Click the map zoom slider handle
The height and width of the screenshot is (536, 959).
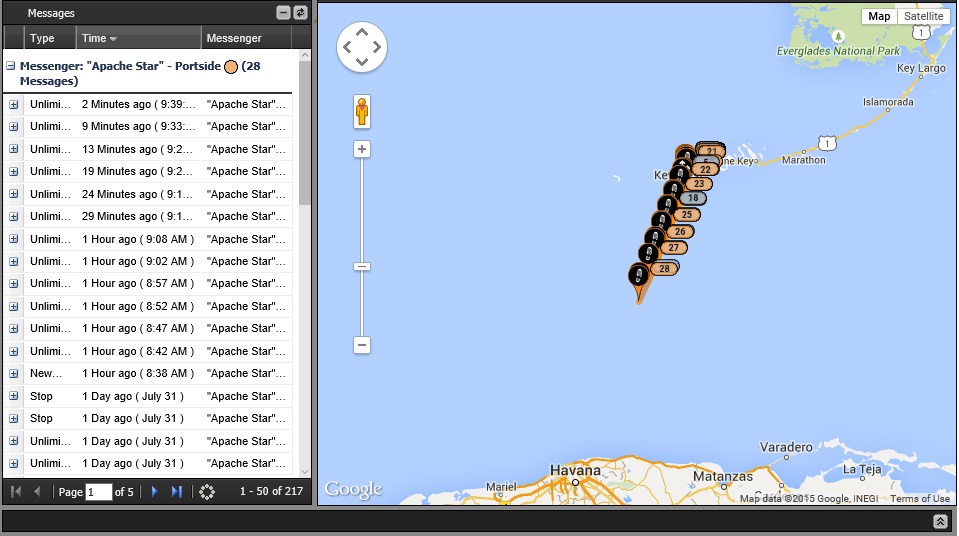click(x=362, y=267)
